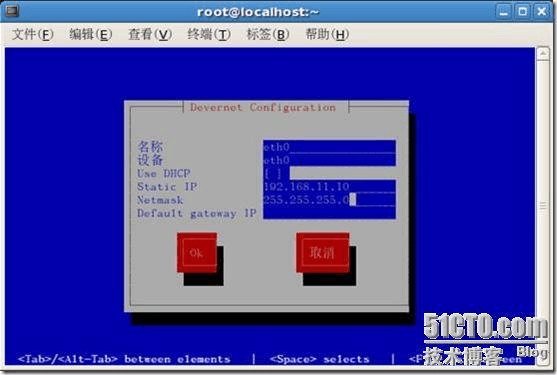This screenshot has height=375, width=557.
Task: Open the 标签(B) menu
Action: 268,35
